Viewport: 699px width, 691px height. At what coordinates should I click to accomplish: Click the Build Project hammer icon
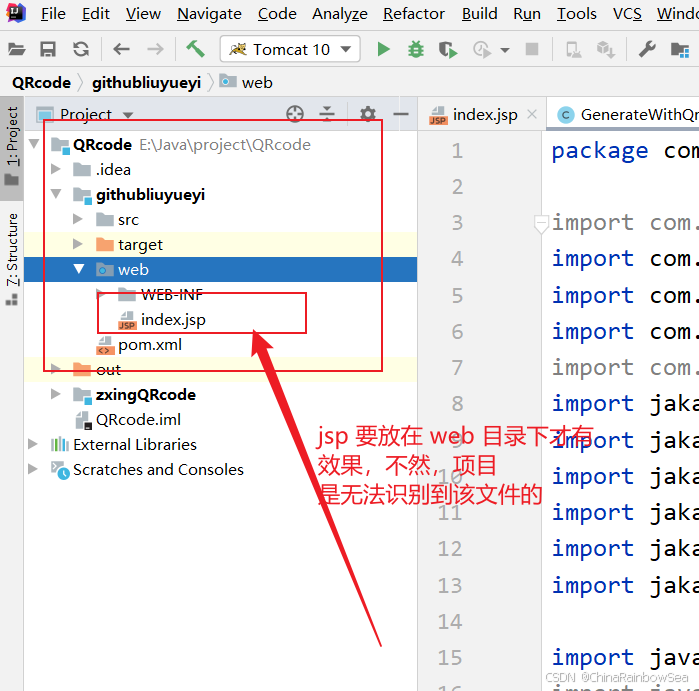196,49
